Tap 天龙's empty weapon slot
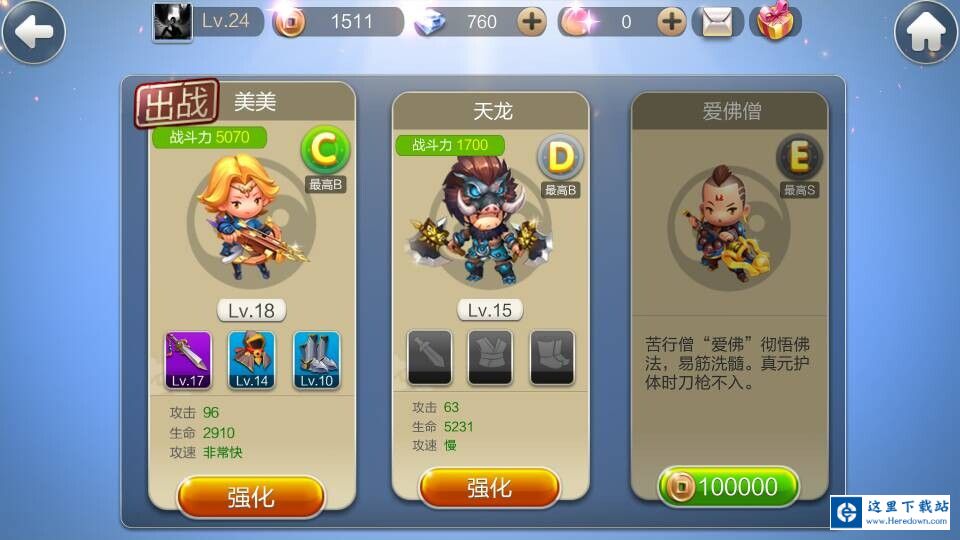Viewport: 960px width, 540px height. coord(429,357)
